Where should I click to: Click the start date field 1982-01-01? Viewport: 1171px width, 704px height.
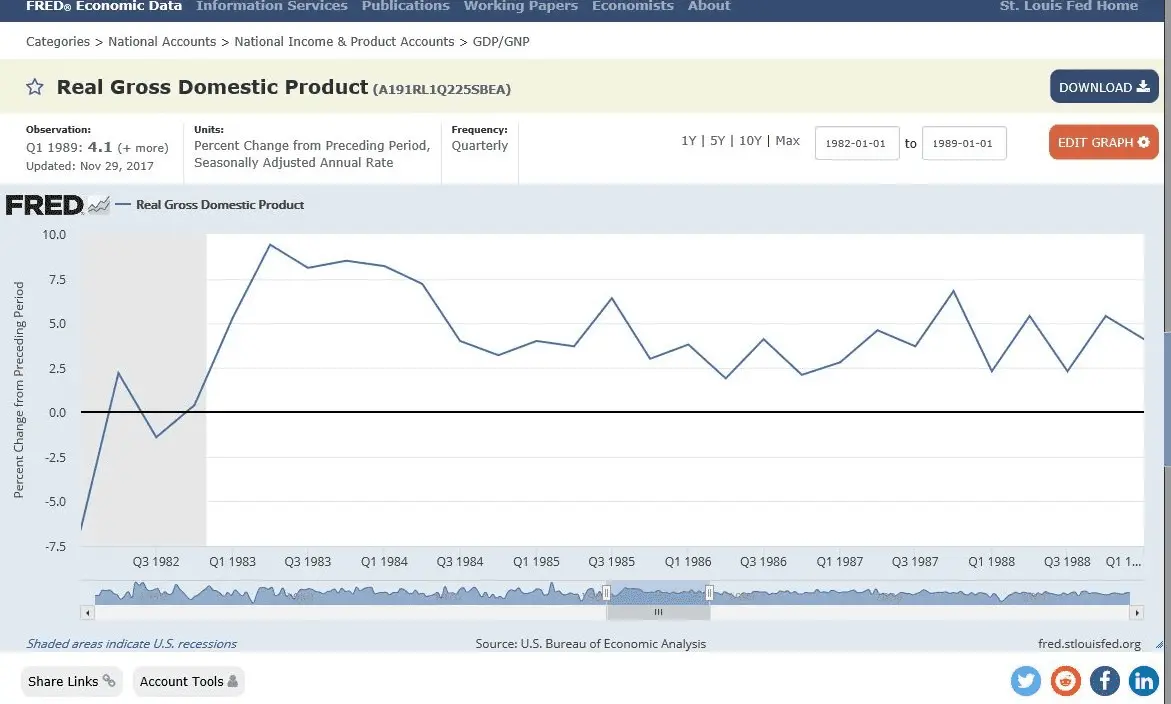(x=857, y=143)
